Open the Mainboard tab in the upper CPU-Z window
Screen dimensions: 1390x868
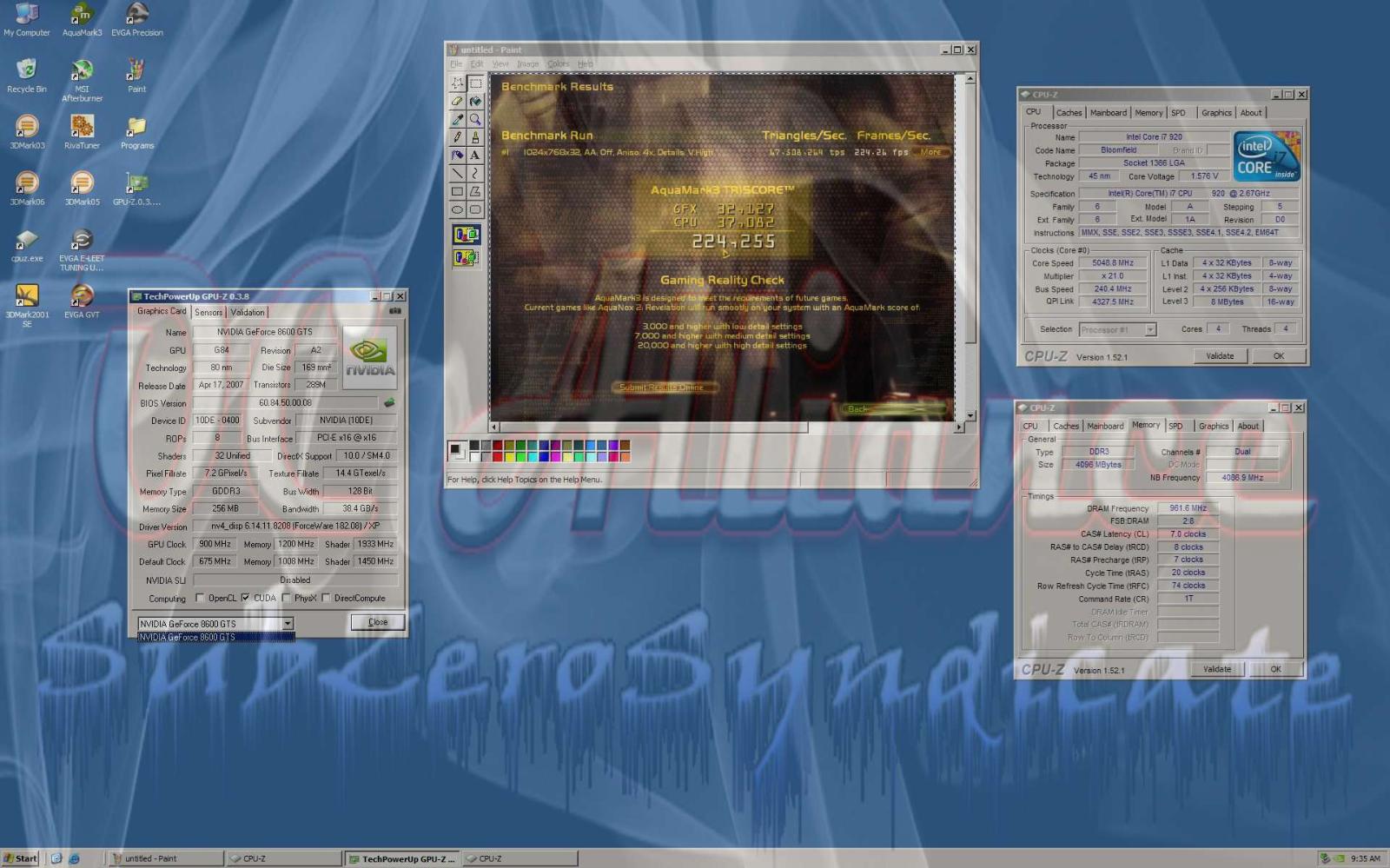(1109, 113)
